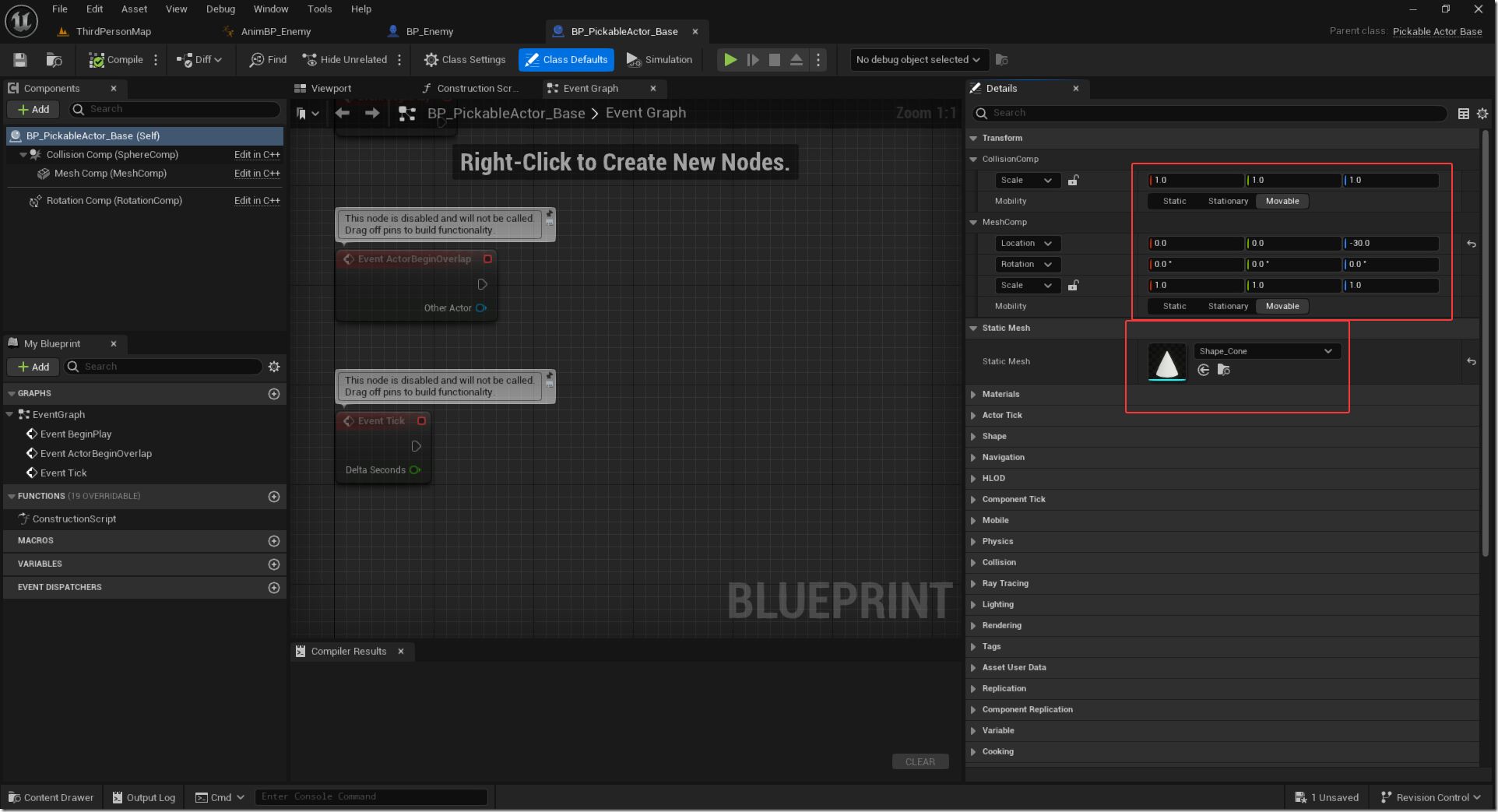Open Mesh Comp Edit in C++ link
1498x812 pixels.
coord(257,174)
